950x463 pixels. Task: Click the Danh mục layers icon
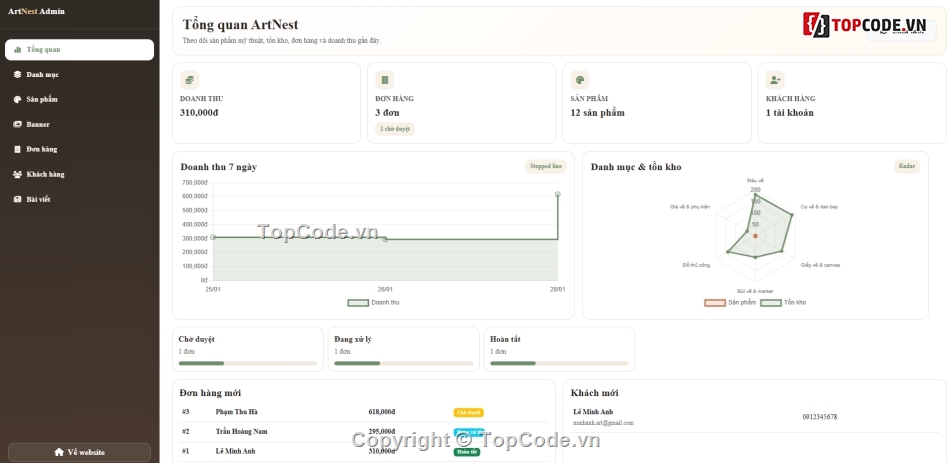[18, 75]
